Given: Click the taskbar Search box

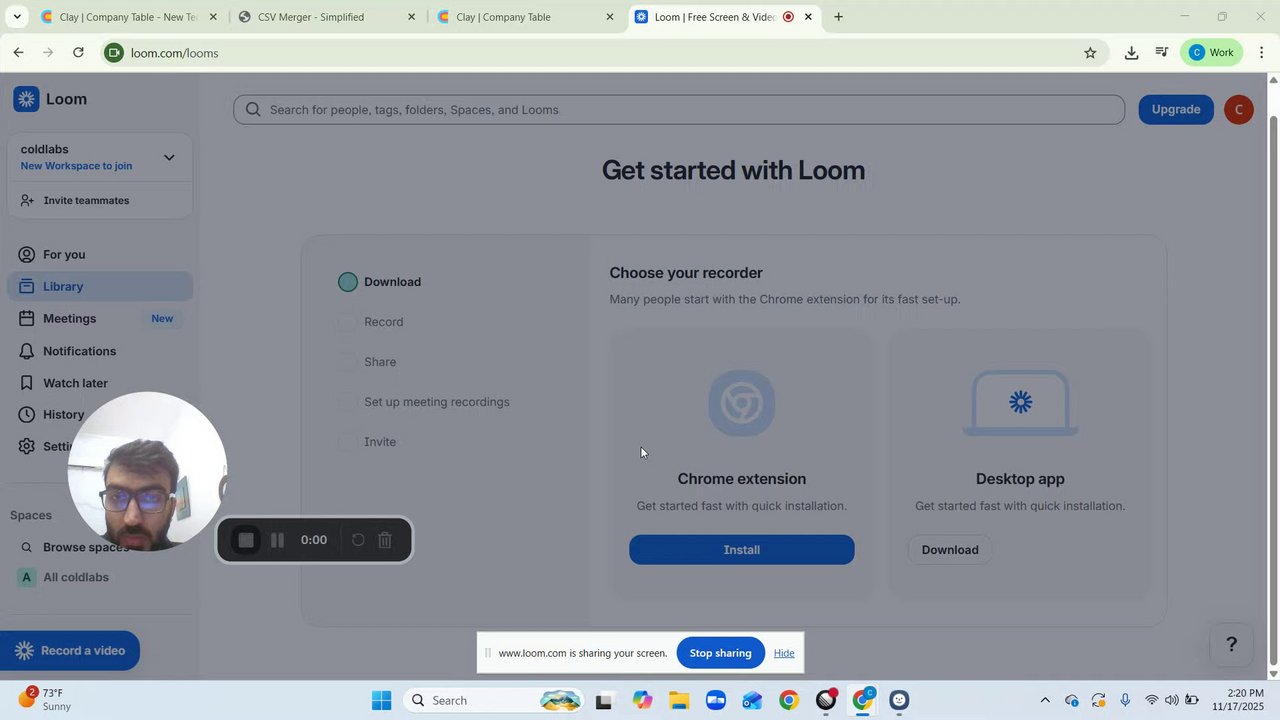Looking at the screenshot, I should [x=495, y=700].
